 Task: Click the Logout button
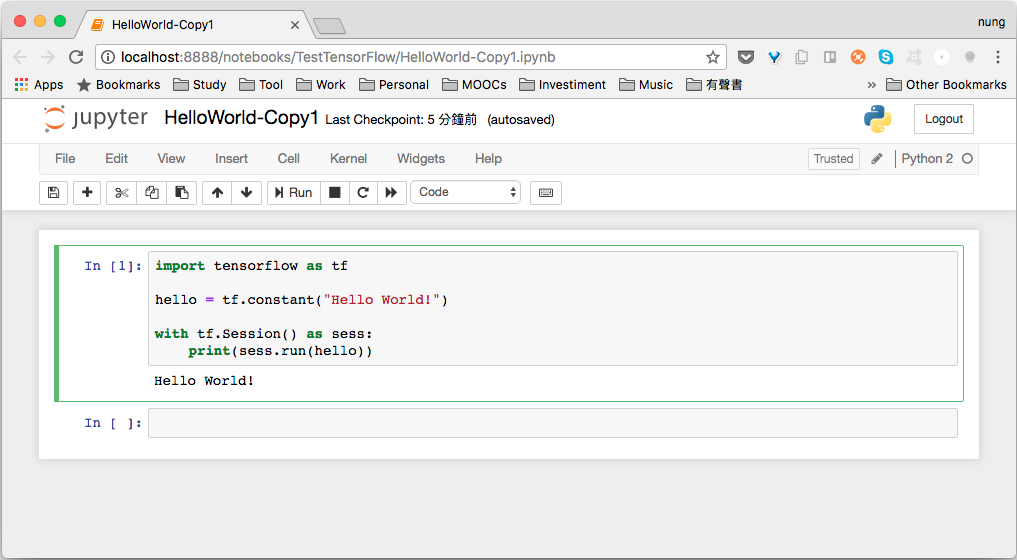[944, 119]
